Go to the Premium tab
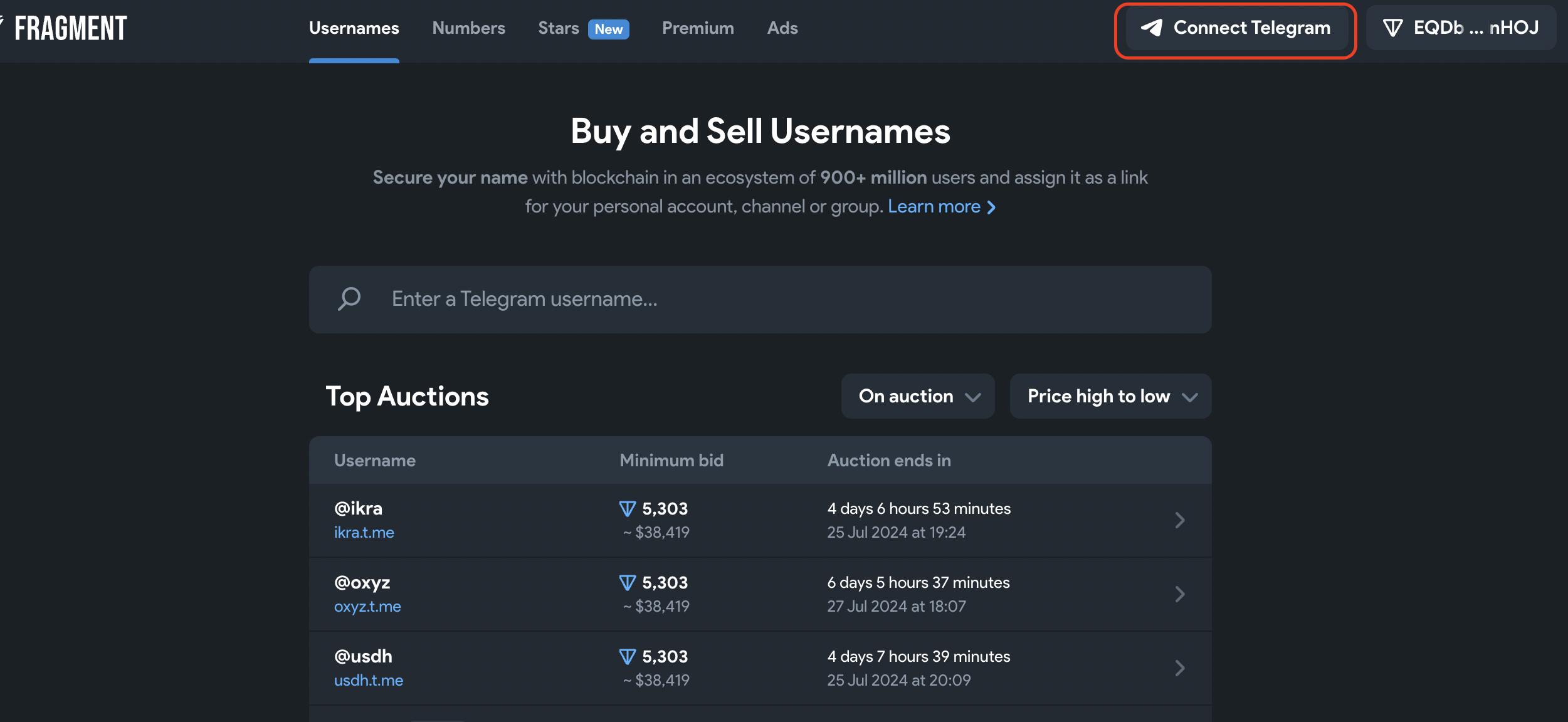 point(698,28)
